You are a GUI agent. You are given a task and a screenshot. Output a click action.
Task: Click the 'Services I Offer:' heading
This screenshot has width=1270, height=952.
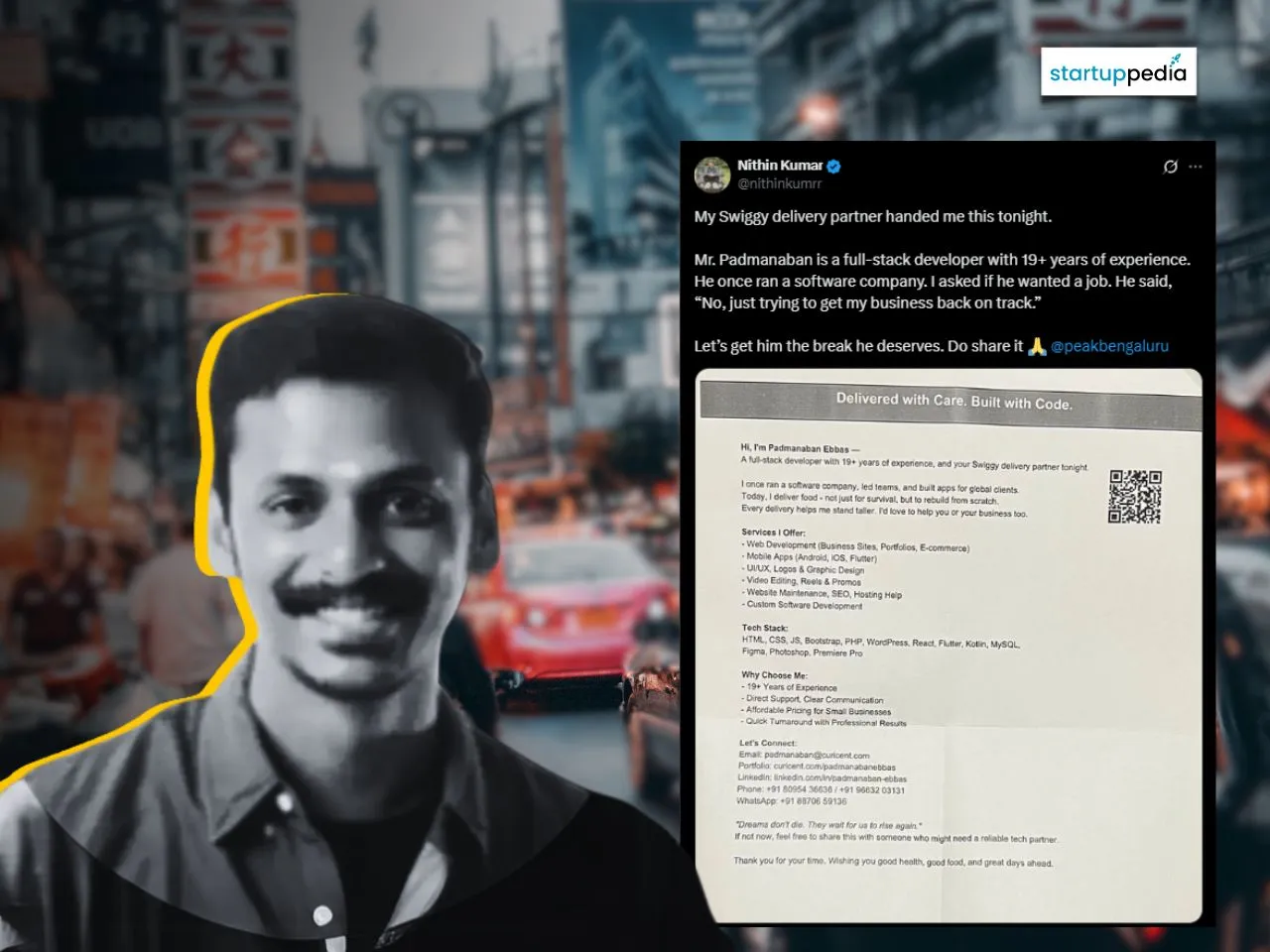774,533
